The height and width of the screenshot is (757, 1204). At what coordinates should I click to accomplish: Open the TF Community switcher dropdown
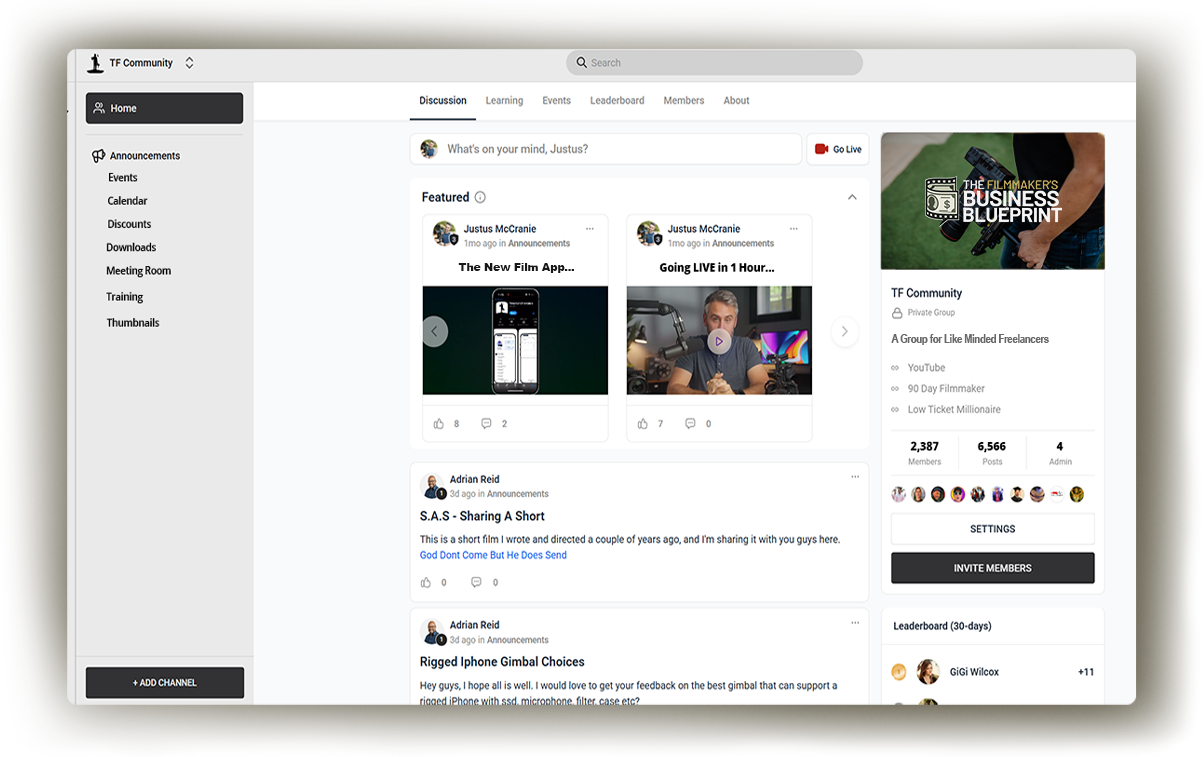[x=189, y=63]
